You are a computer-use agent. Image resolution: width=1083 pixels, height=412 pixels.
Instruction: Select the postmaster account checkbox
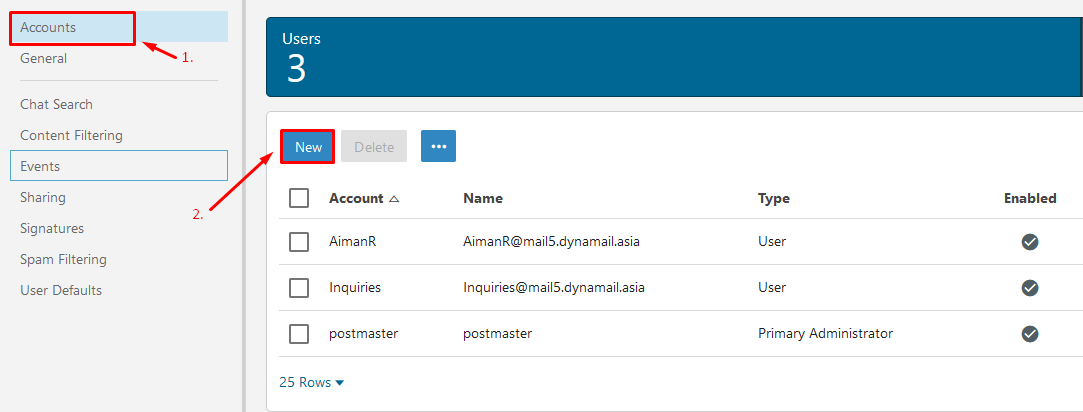[x=299, y=333]
